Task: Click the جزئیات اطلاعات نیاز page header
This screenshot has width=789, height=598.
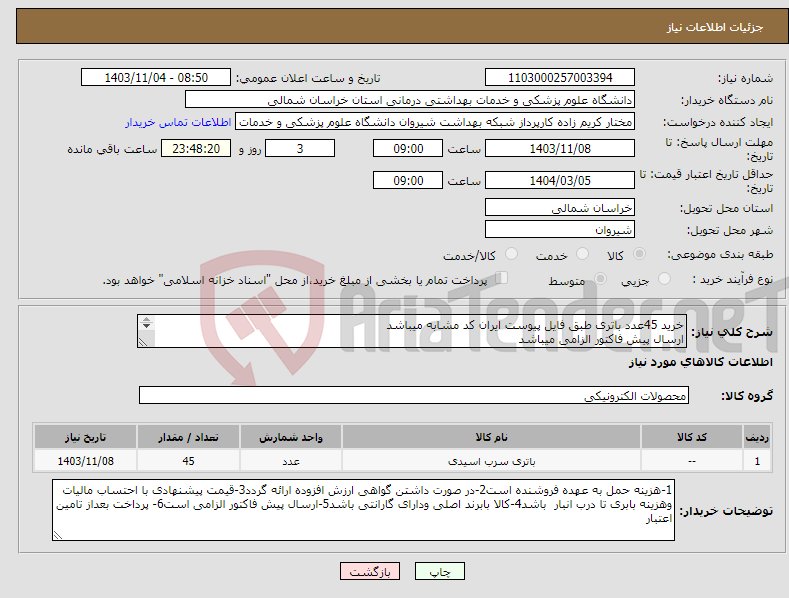Action: point(715,27)
